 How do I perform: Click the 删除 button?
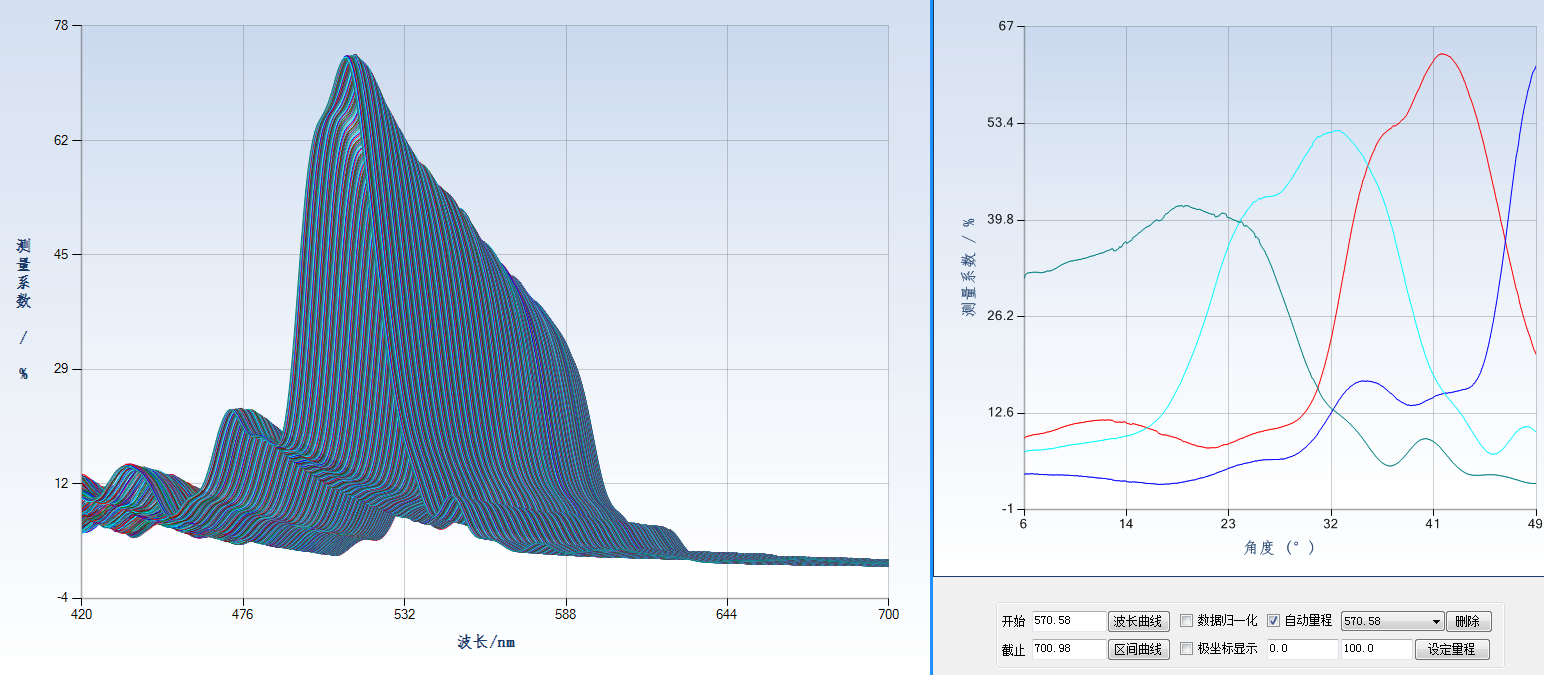[1468, 621]
